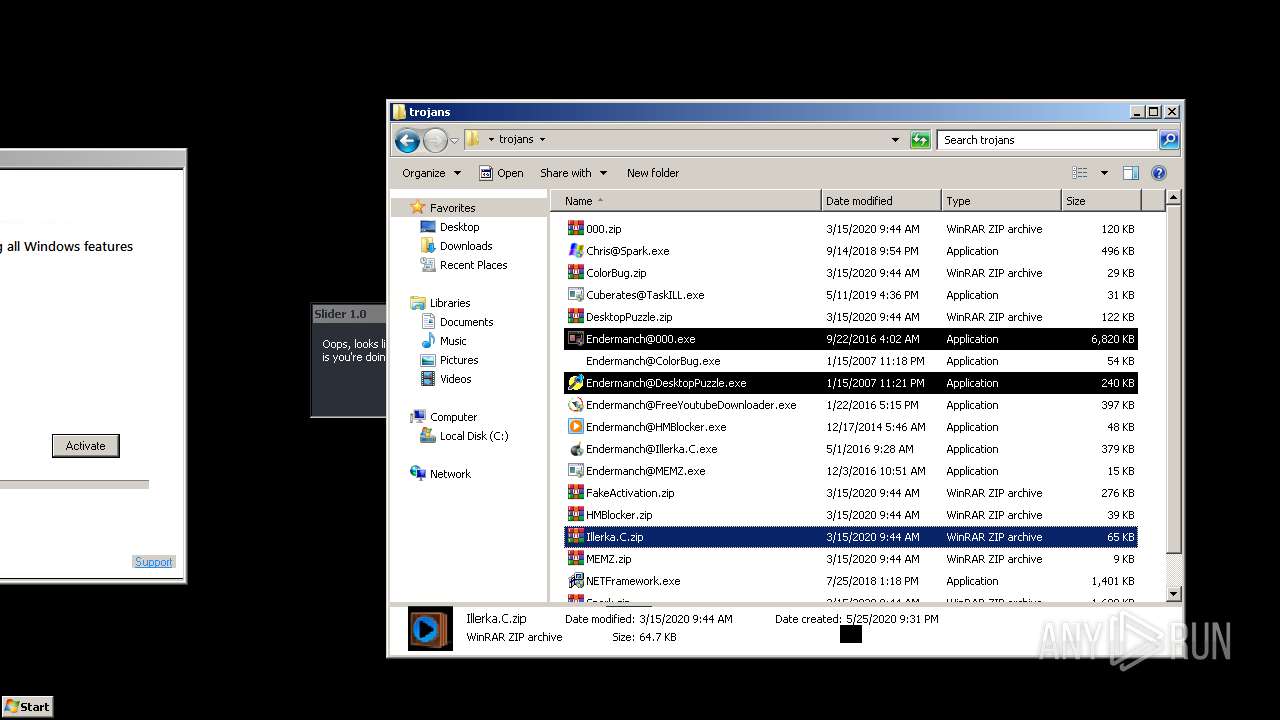Click the Search trojans field
The image size is (1280, 720).
pos(1047,140)
